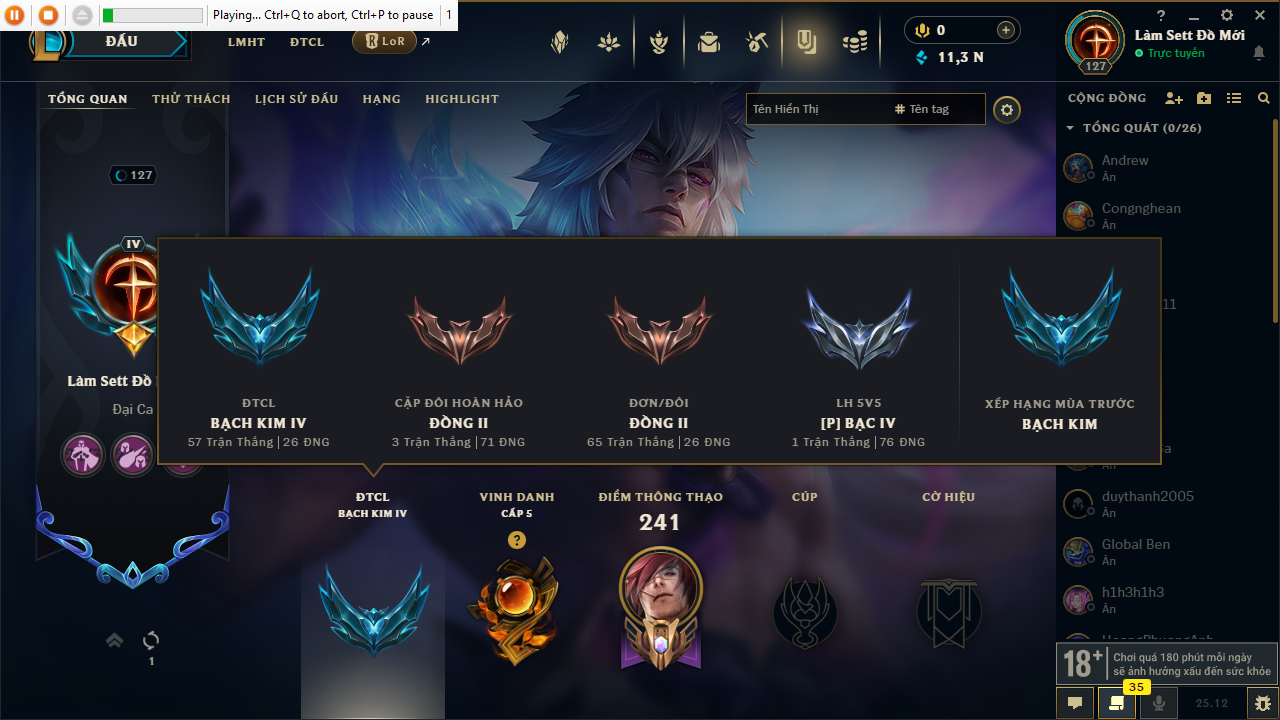Click the chat bubble icon at bottom

pos(1075,703)
